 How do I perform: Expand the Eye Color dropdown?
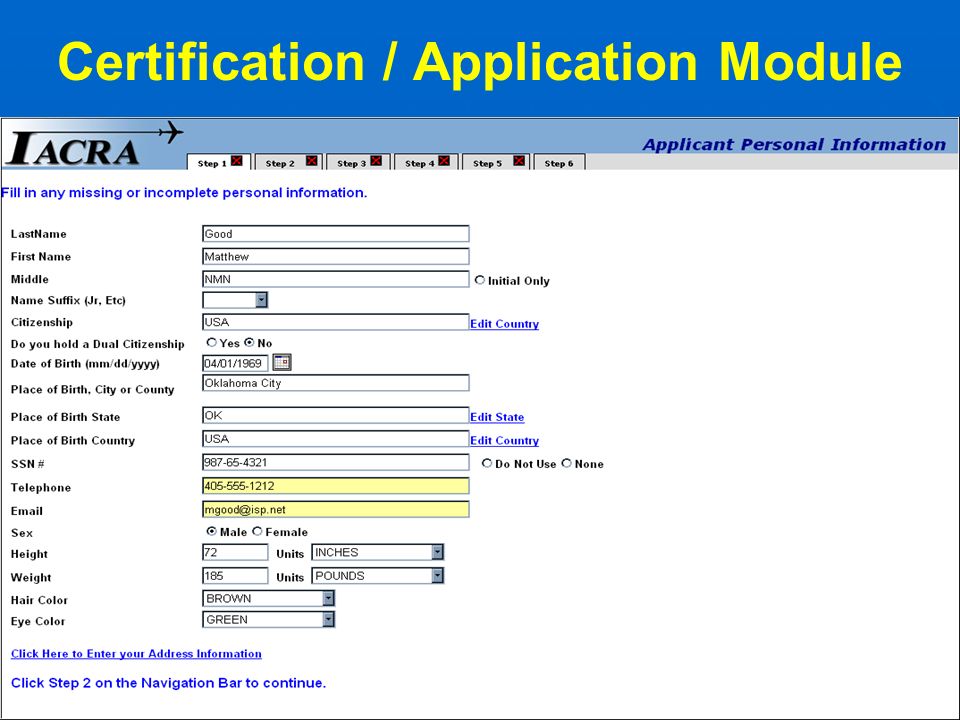[269, 620]
